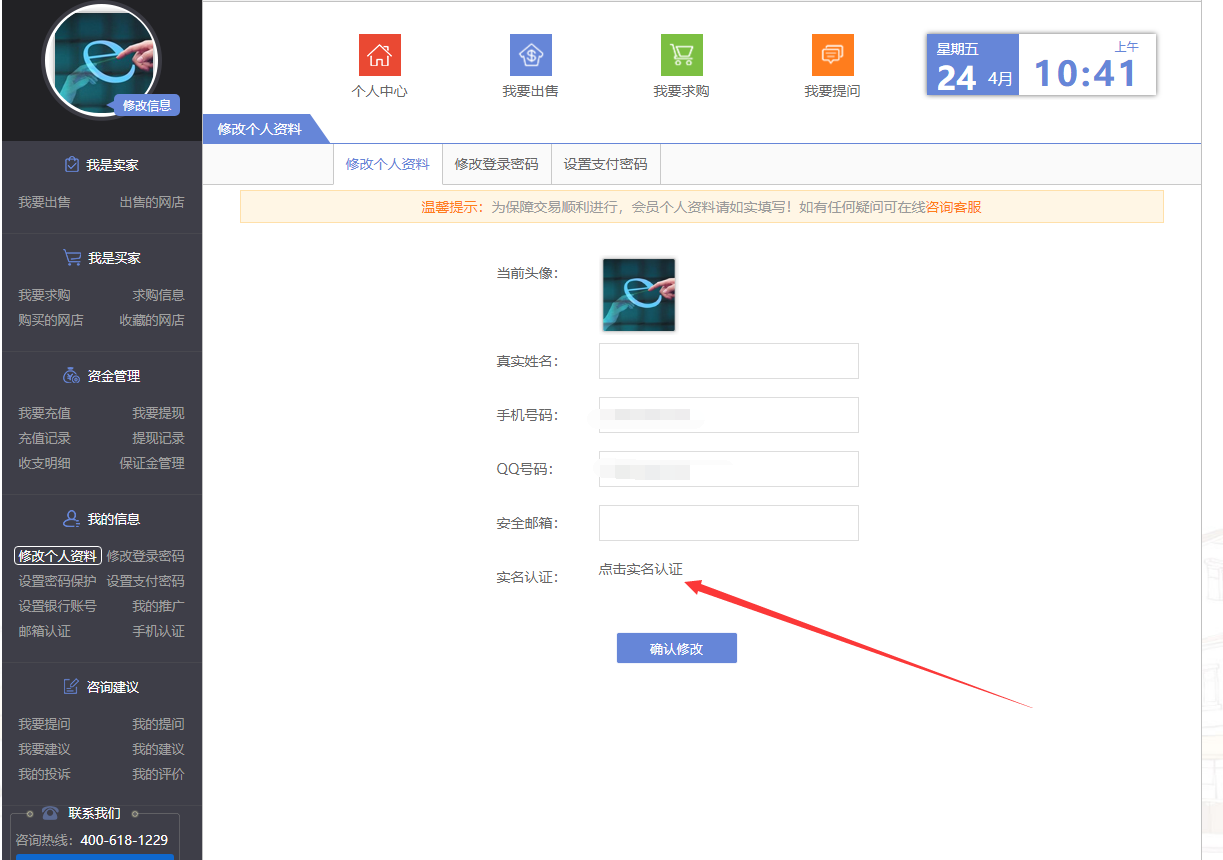Click the 资金管理 money bag icon
This screenshot has width=1223, height=860.
(x=71, y=376)
